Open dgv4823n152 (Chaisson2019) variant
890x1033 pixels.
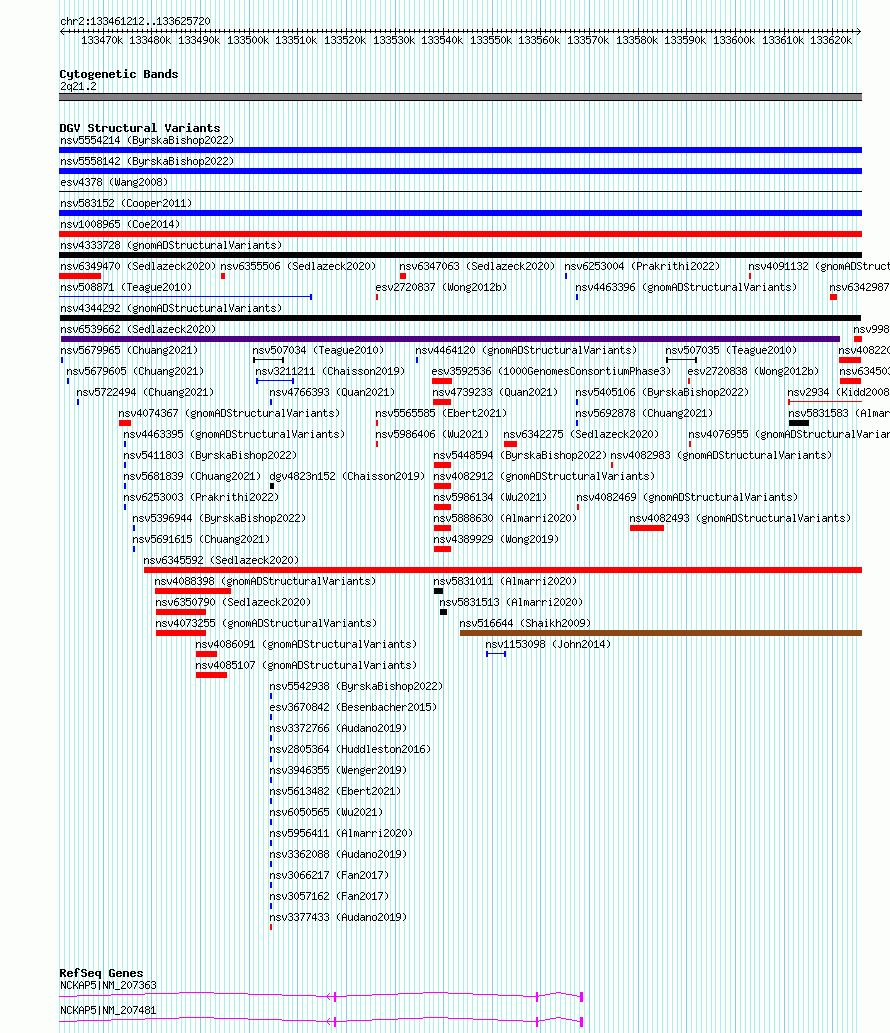pos(347,477)
